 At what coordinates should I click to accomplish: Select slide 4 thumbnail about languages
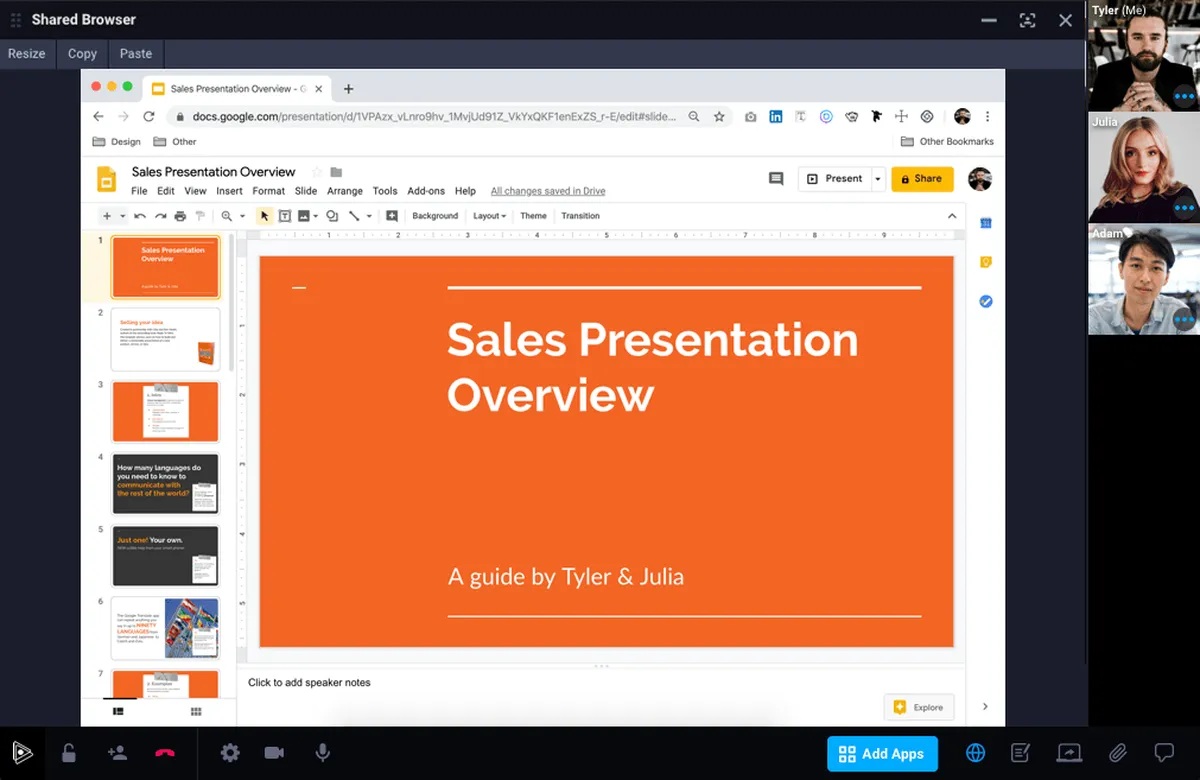tap(165, 484)
